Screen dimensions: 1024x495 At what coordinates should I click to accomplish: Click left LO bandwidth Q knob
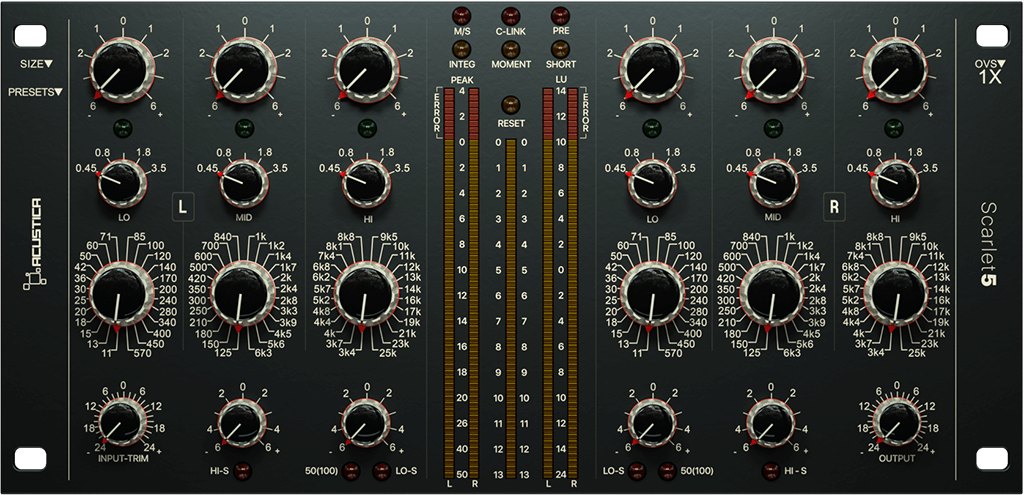pos(122,183)
